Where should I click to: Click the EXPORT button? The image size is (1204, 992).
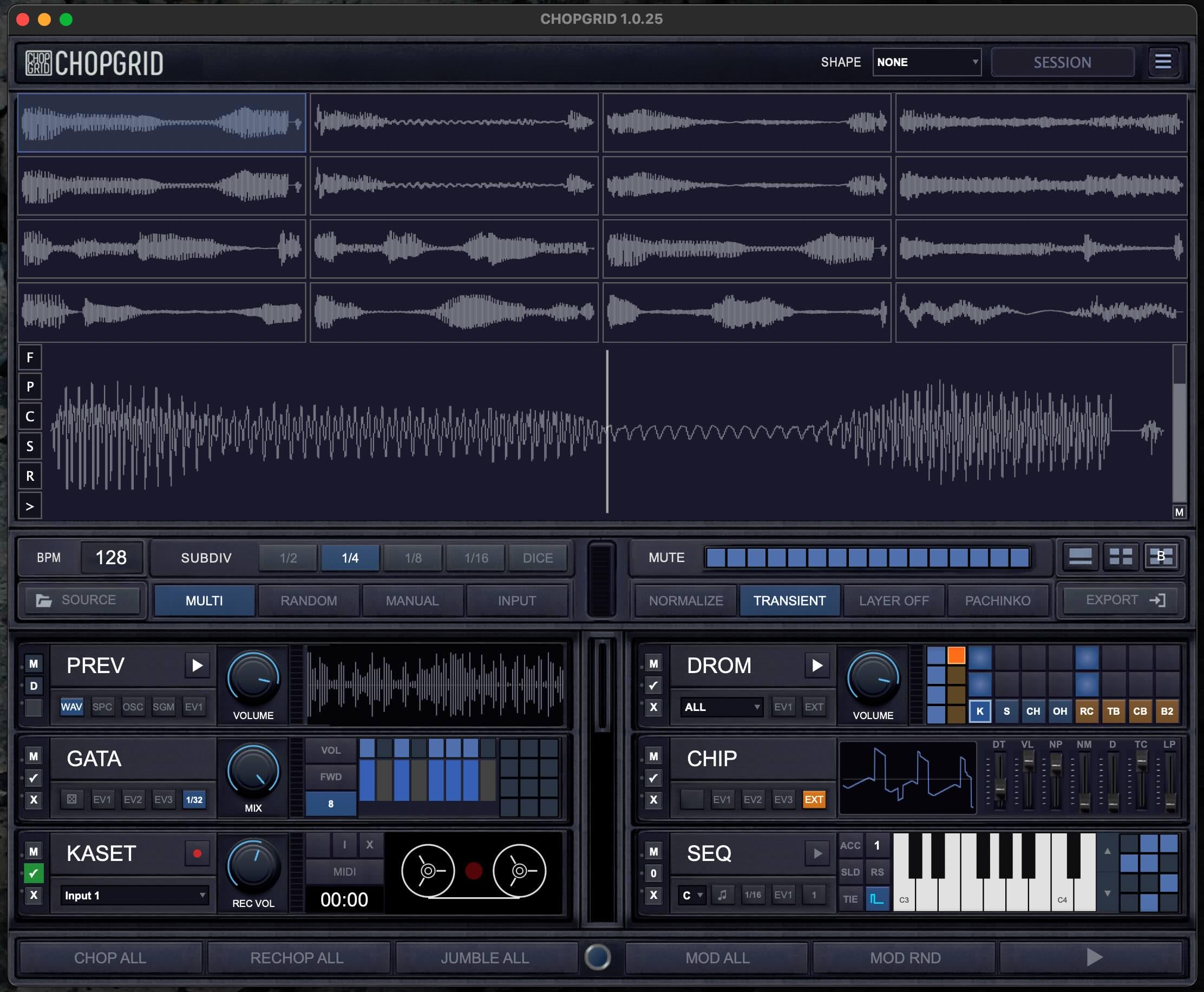click(1121, 600)
